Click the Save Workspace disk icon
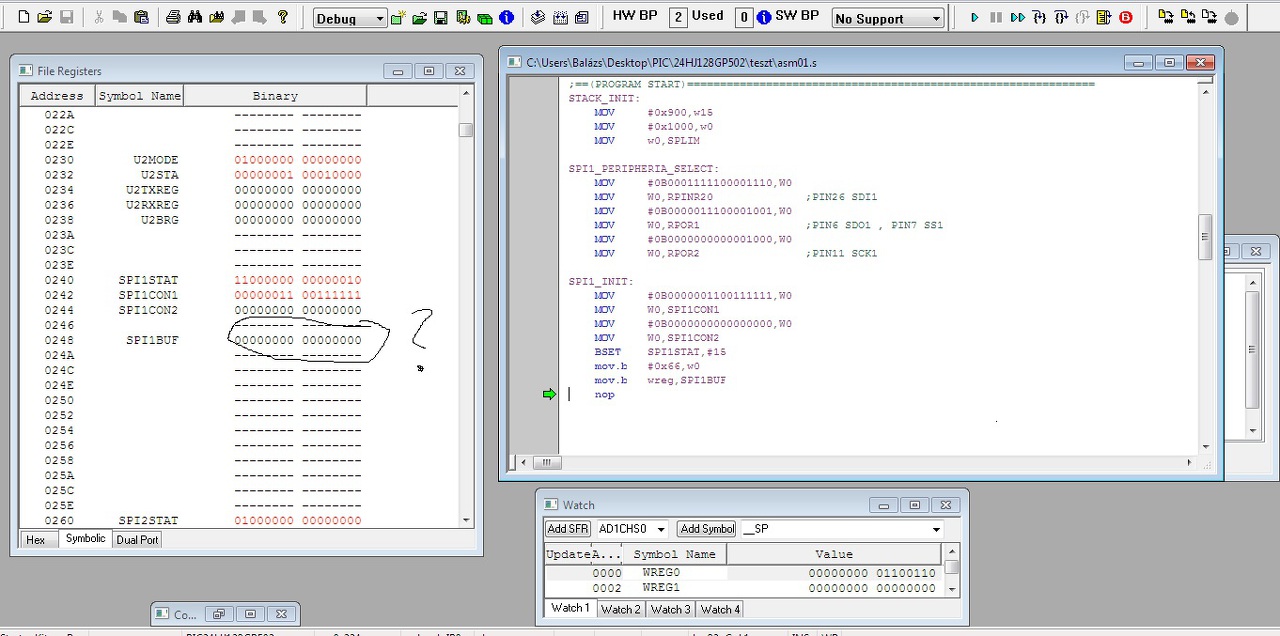This screenshot has height=636, width=1280. coord(440,18)
